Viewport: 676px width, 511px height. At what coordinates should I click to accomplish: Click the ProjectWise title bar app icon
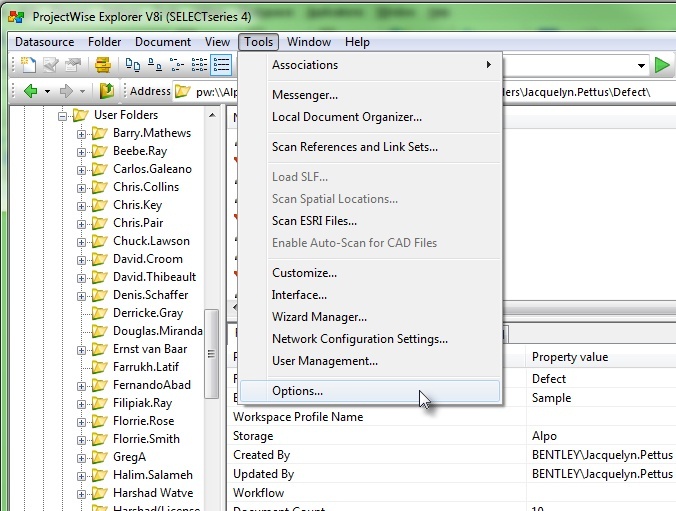(16, 17)
